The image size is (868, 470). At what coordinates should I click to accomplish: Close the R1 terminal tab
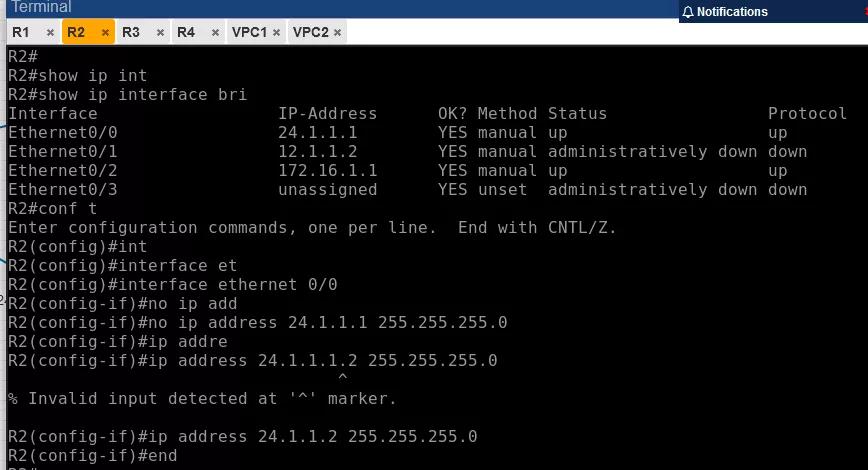click(x=50, y=33)
